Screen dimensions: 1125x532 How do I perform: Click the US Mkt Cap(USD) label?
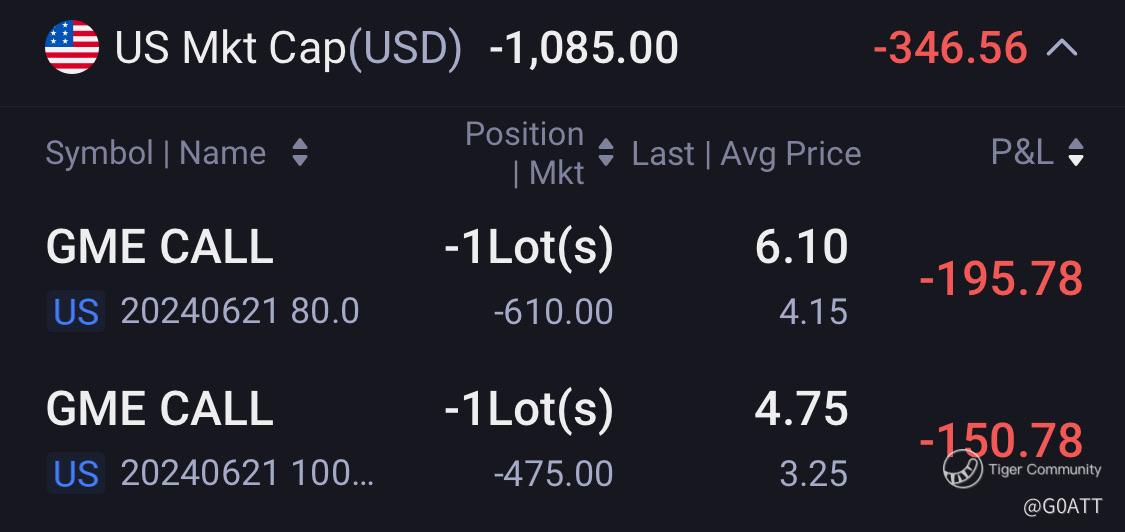click(x=288, y=49)
